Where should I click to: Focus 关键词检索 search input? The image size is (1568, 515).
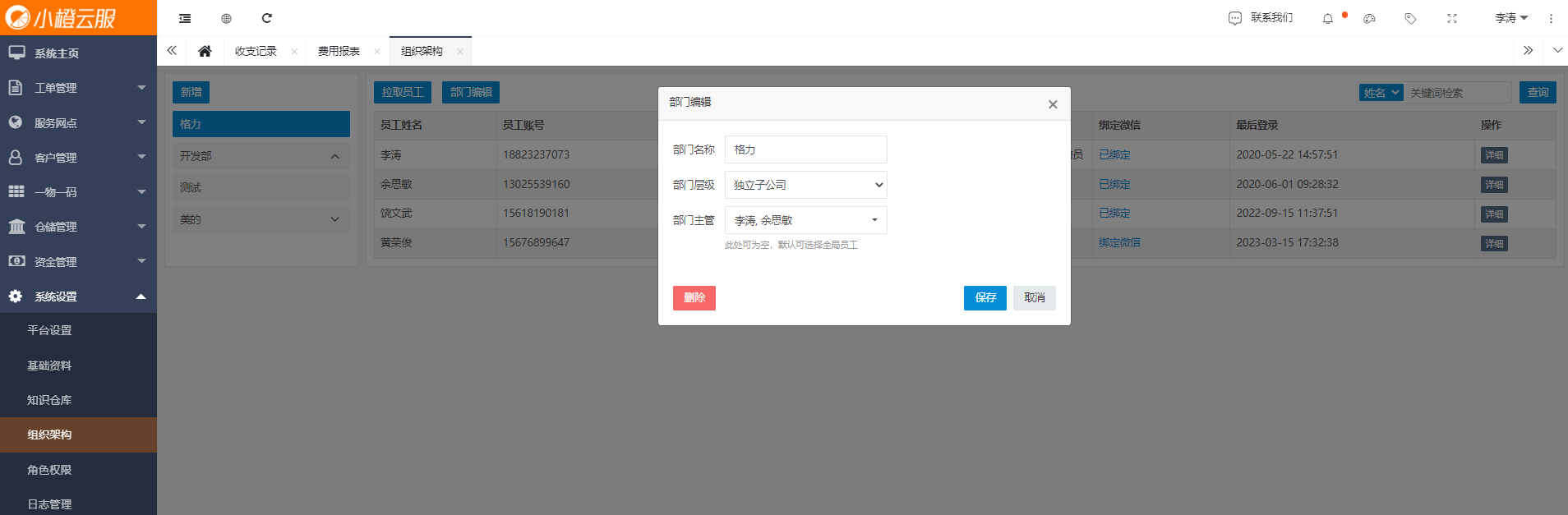coord(1458,93)
